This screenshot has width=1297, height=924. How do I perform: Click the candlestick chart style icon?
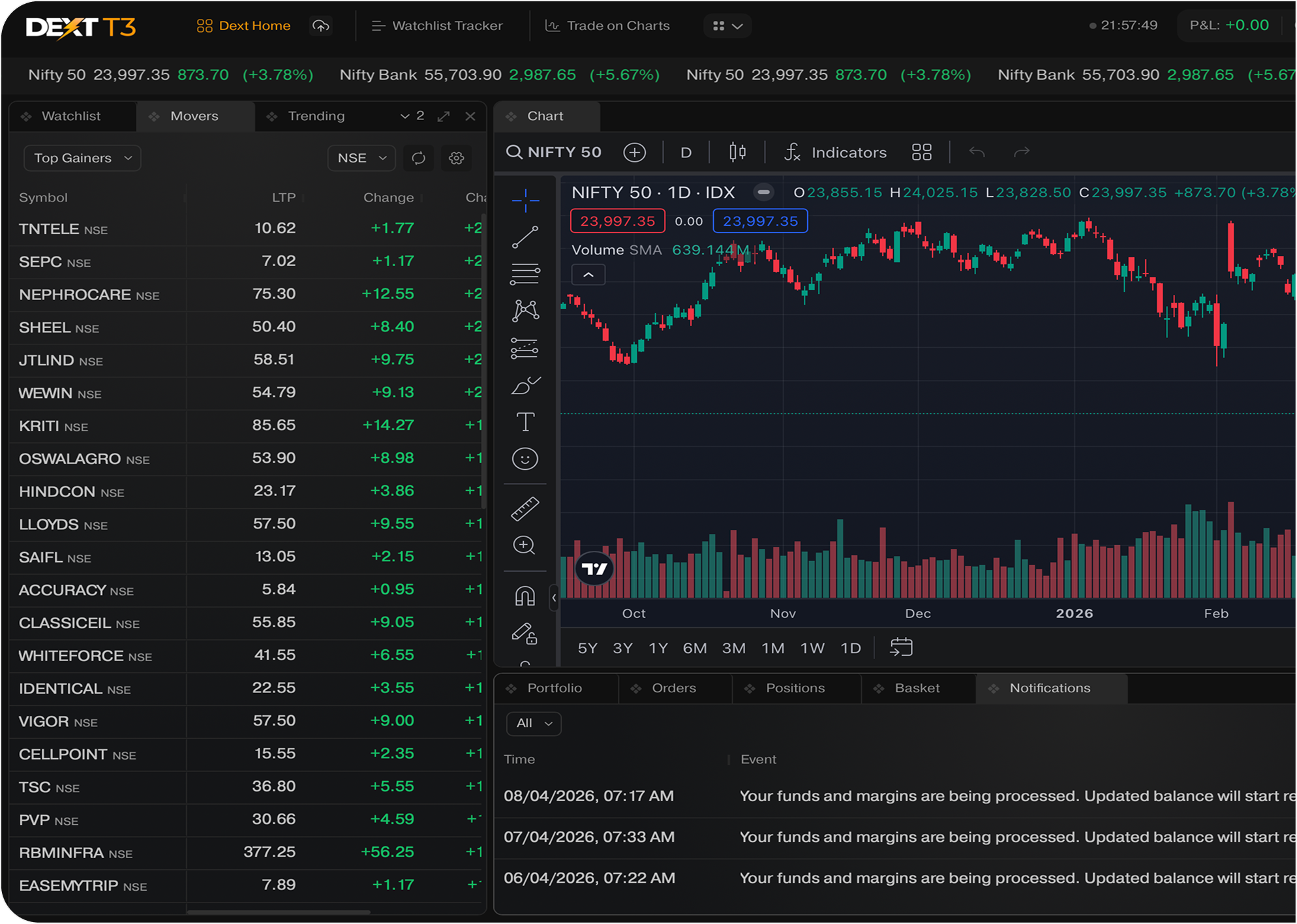[x=737, y=153]
